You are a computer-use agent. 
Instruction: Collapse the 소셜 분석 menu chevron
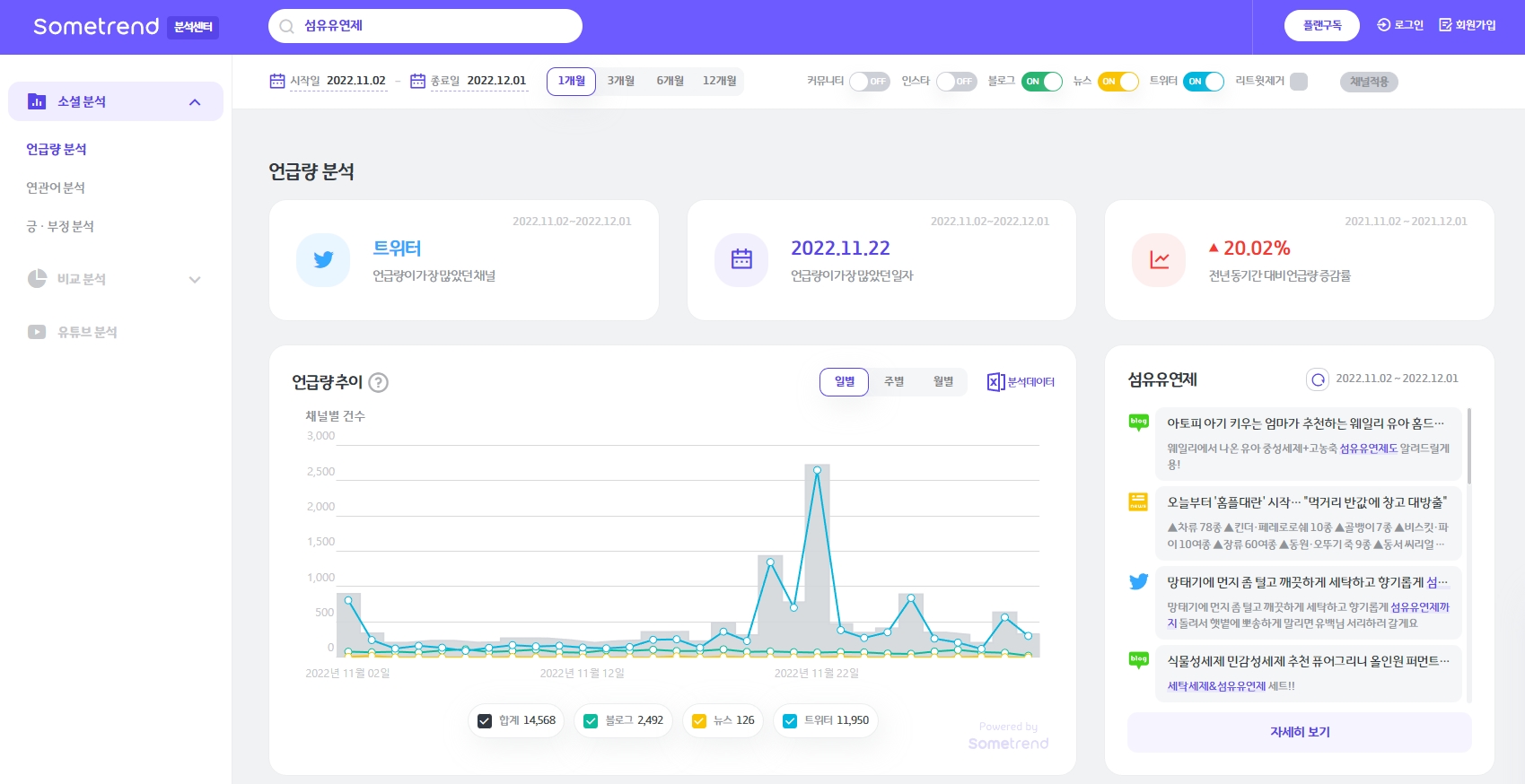click(195, 102)
